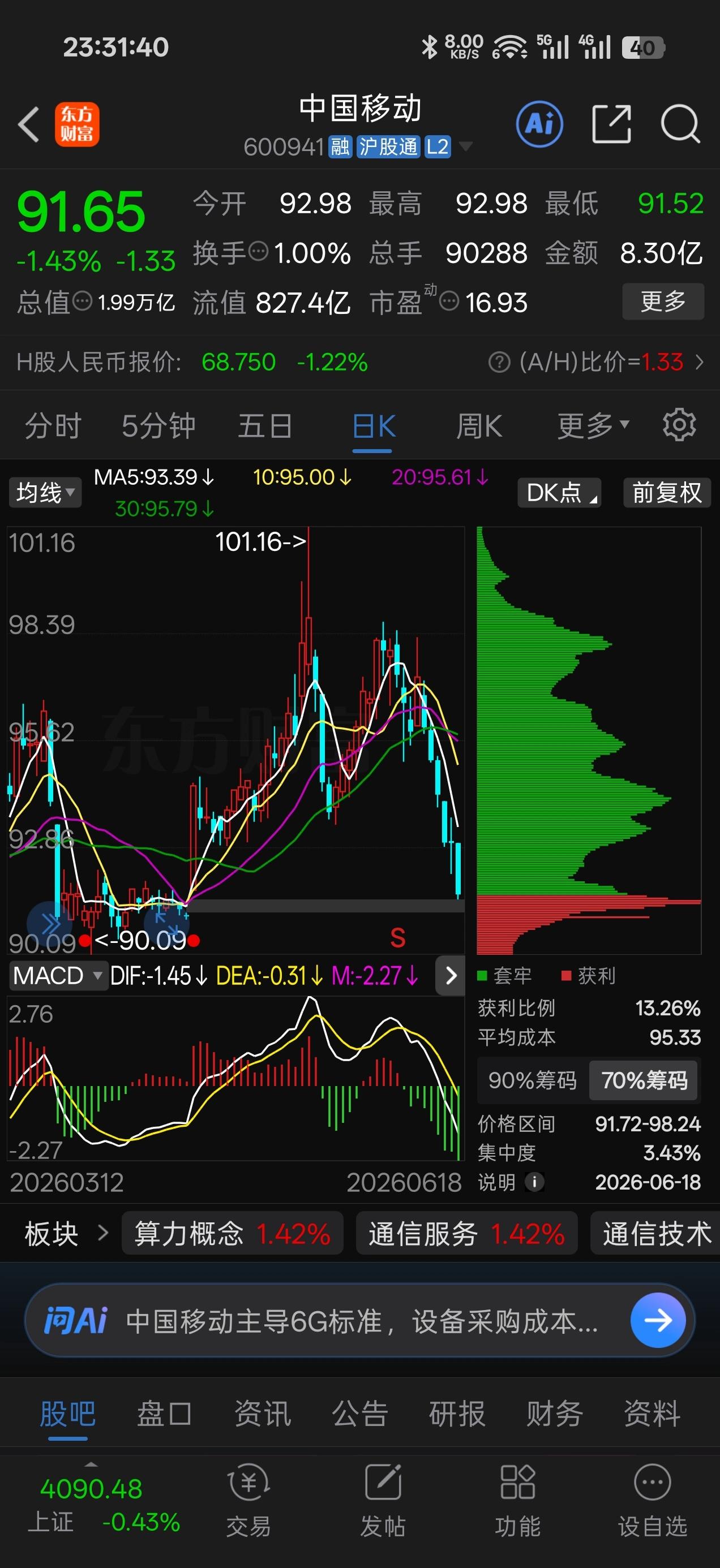Send the 问Ai query arrow button
Screen dimensions: 720x1568
pos(658,1320)
